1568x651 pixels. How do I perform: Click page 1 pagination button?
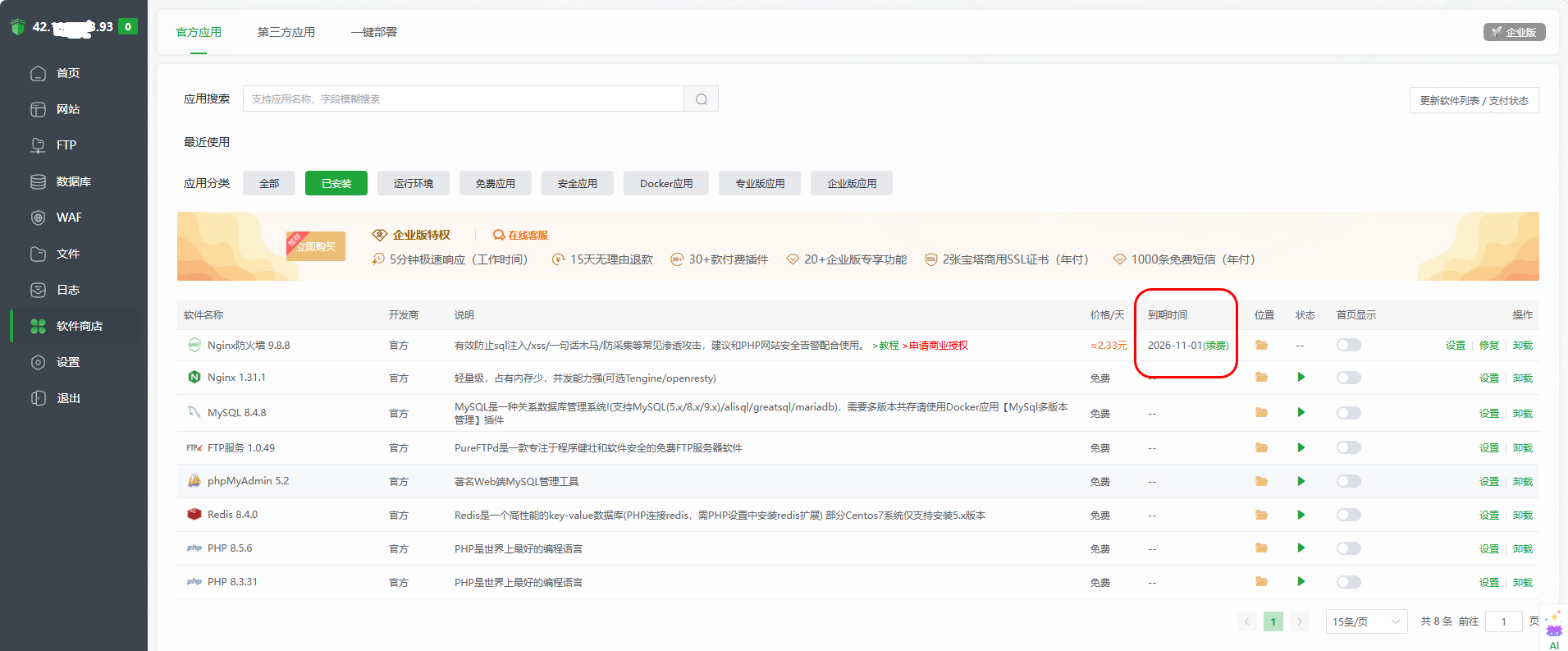coord(1273,621)
